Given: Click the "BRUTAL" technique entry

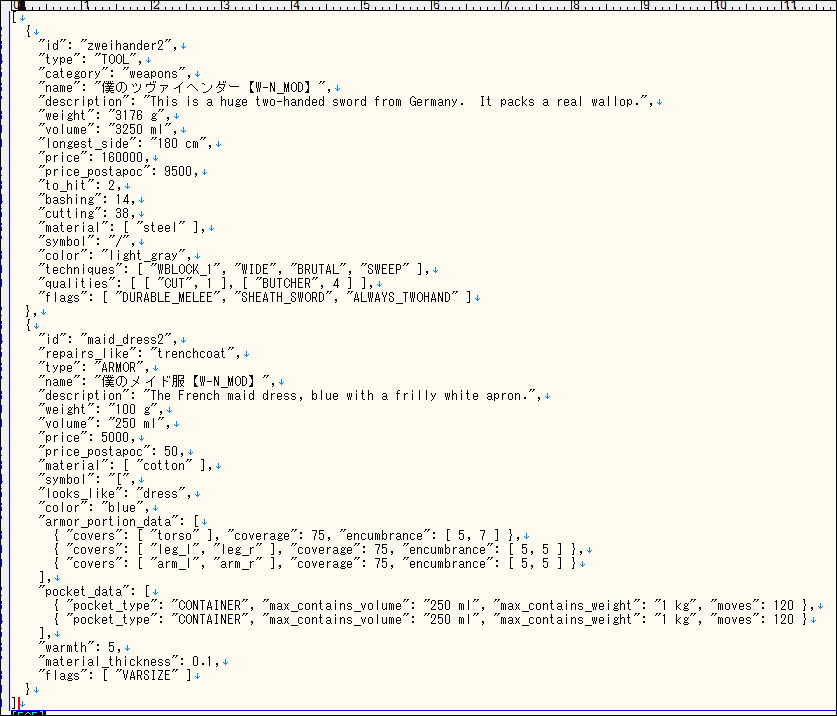Looking at the screenshot, I should pyautogui.click(x=317, y=269).
